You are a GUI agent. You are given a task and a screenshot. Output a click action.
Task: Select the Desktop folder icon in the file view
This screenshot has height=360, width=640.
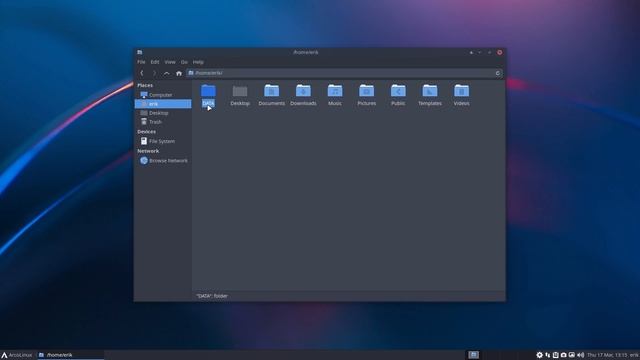[240, 91]
